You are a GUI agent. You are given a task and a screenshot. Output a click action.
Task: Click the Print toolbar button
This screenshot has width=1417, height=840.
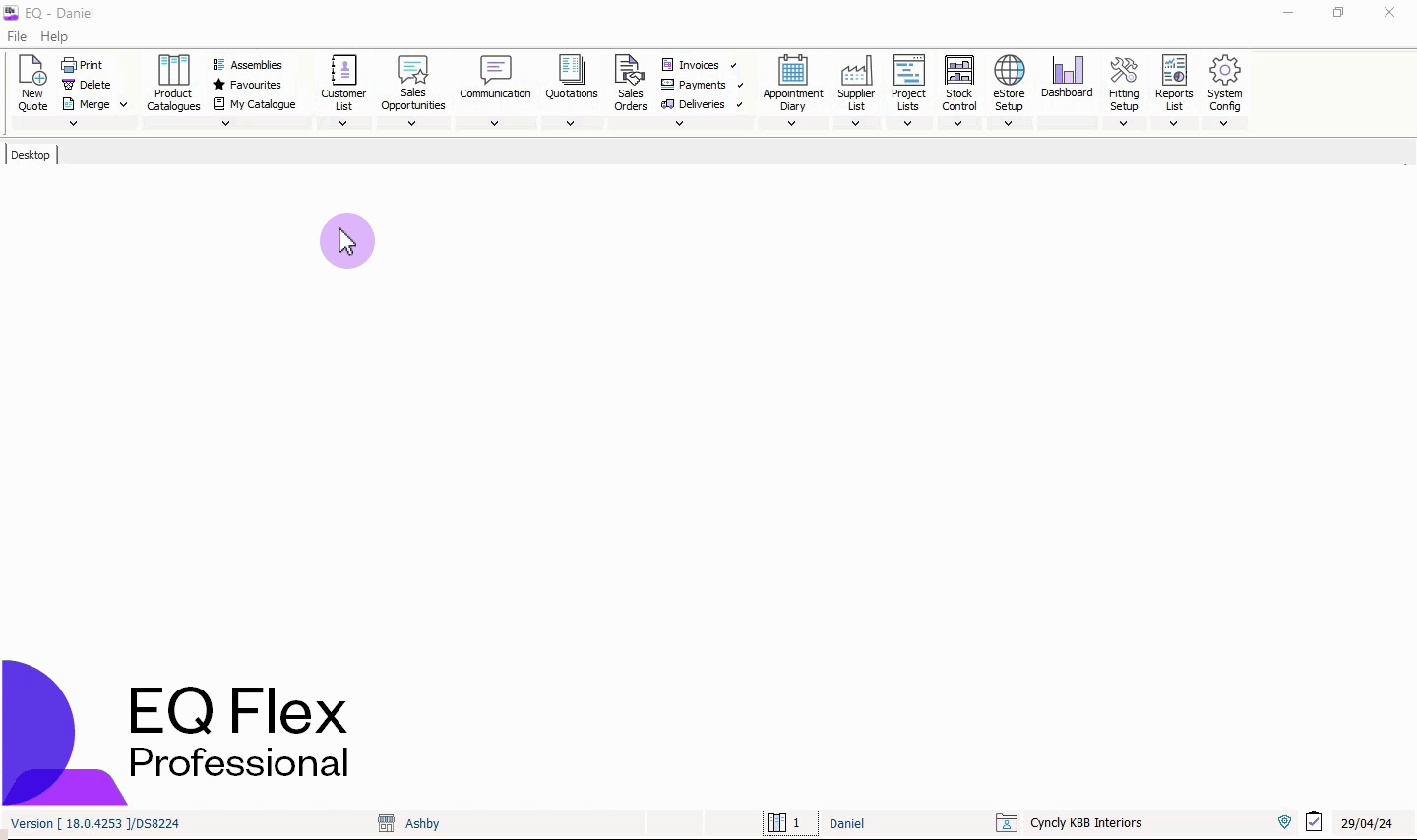83,65
